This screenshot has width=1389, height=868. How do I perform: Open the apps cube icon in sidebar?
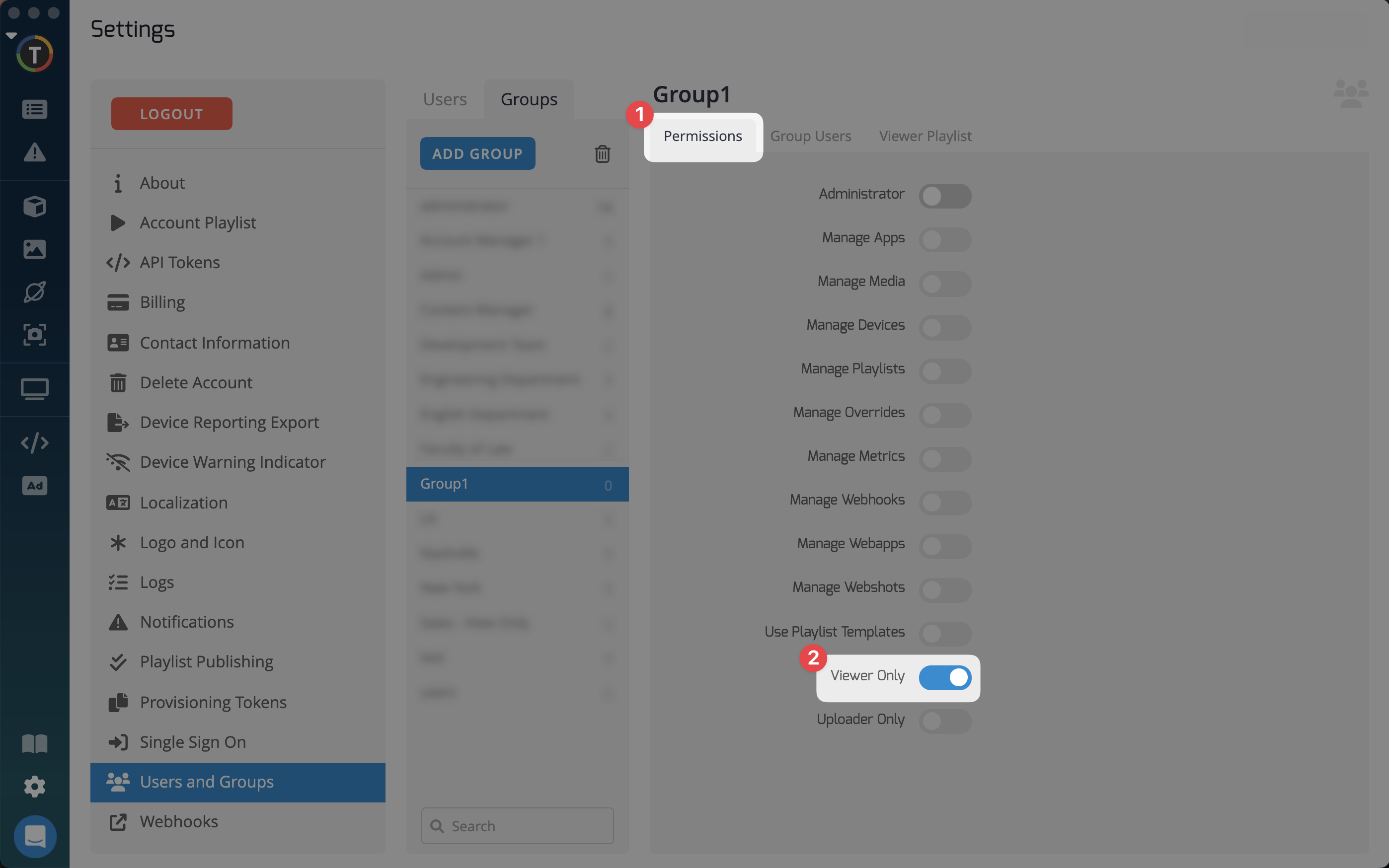(34, 206)
